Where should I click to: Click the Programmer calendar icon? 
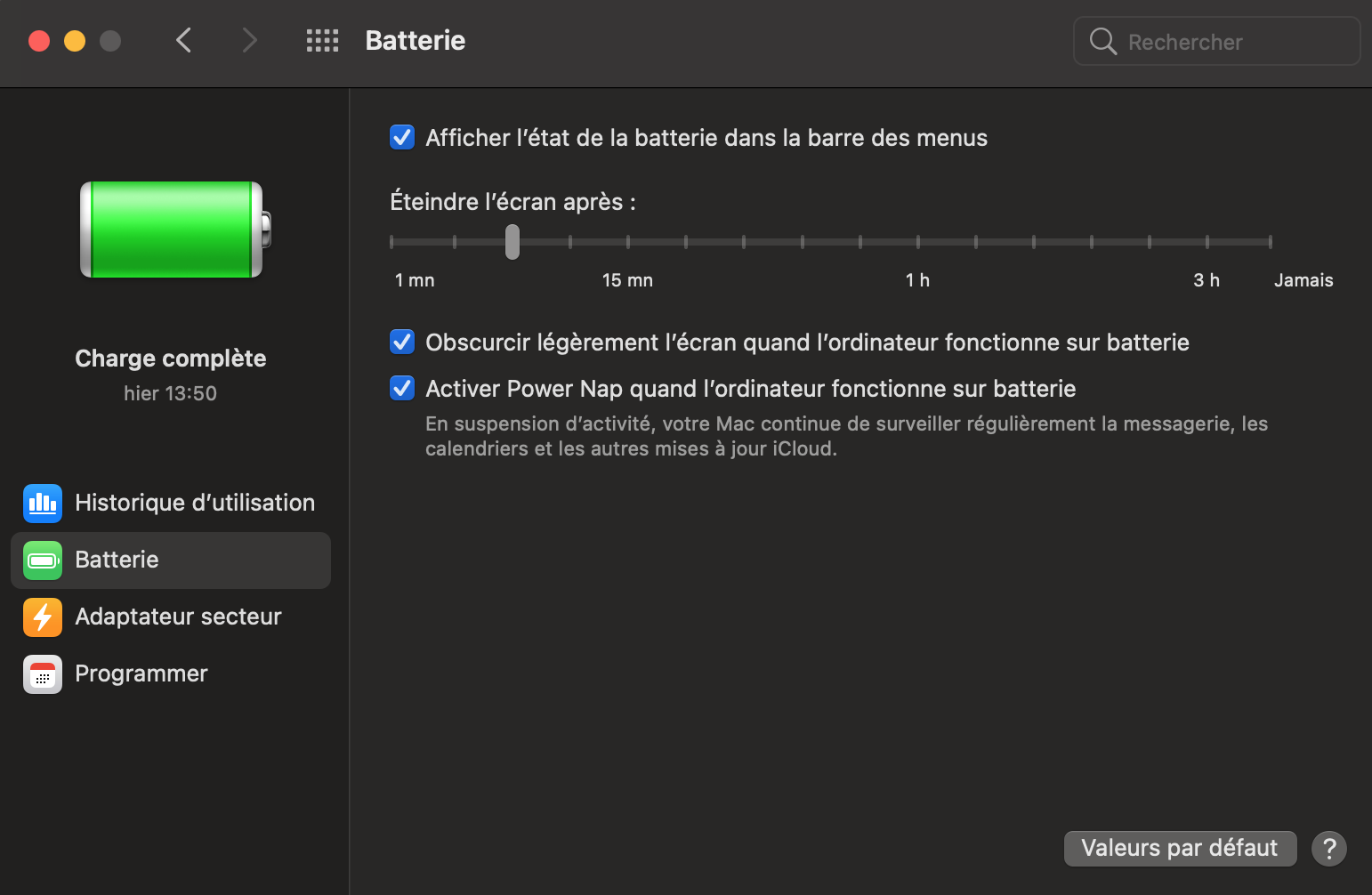click(43, 674)
